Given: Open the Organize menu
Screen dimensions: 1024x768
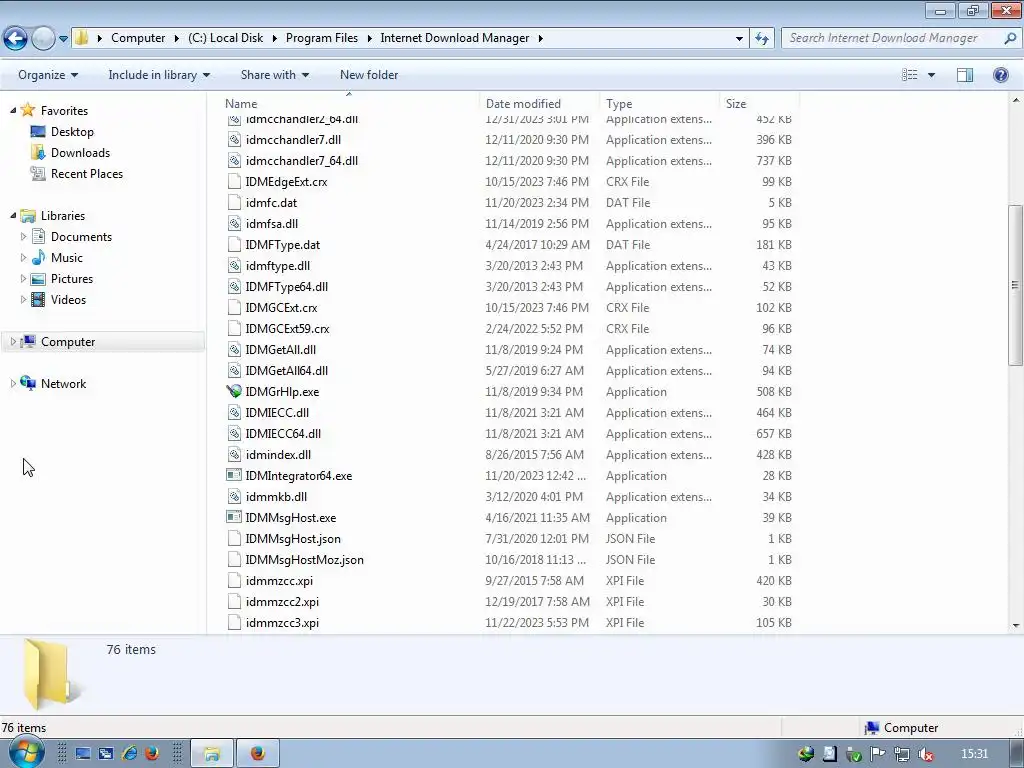Looking at the screenshot, I should click(48, 75).
